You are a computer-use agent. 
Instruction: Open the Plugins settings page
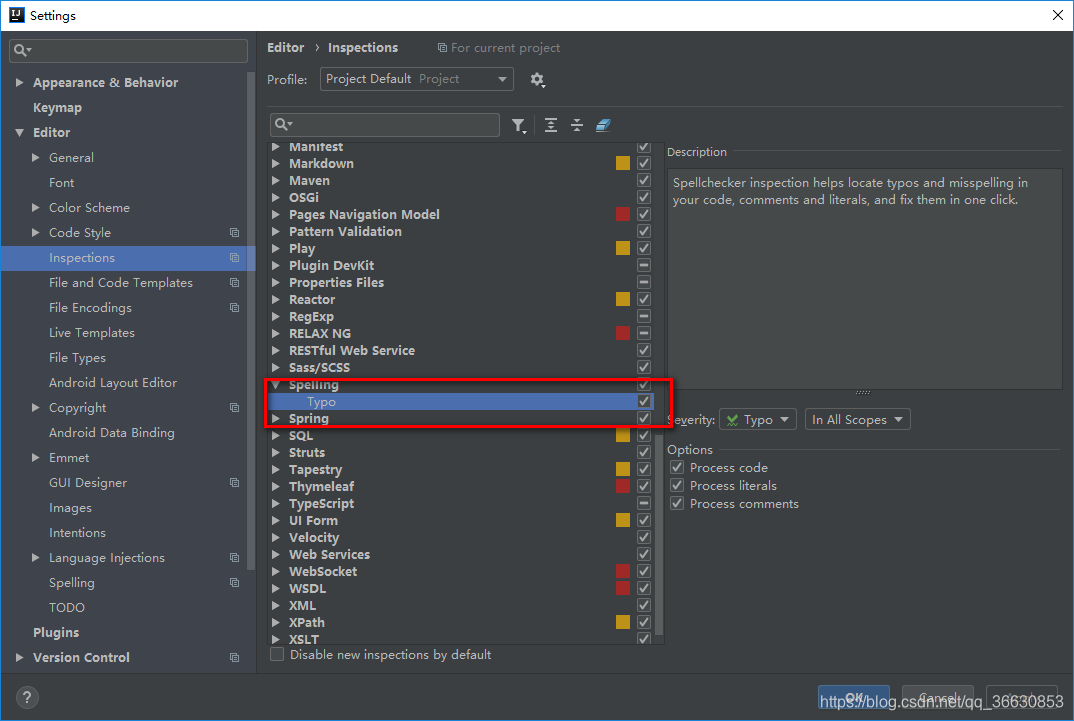pos(56,633)
